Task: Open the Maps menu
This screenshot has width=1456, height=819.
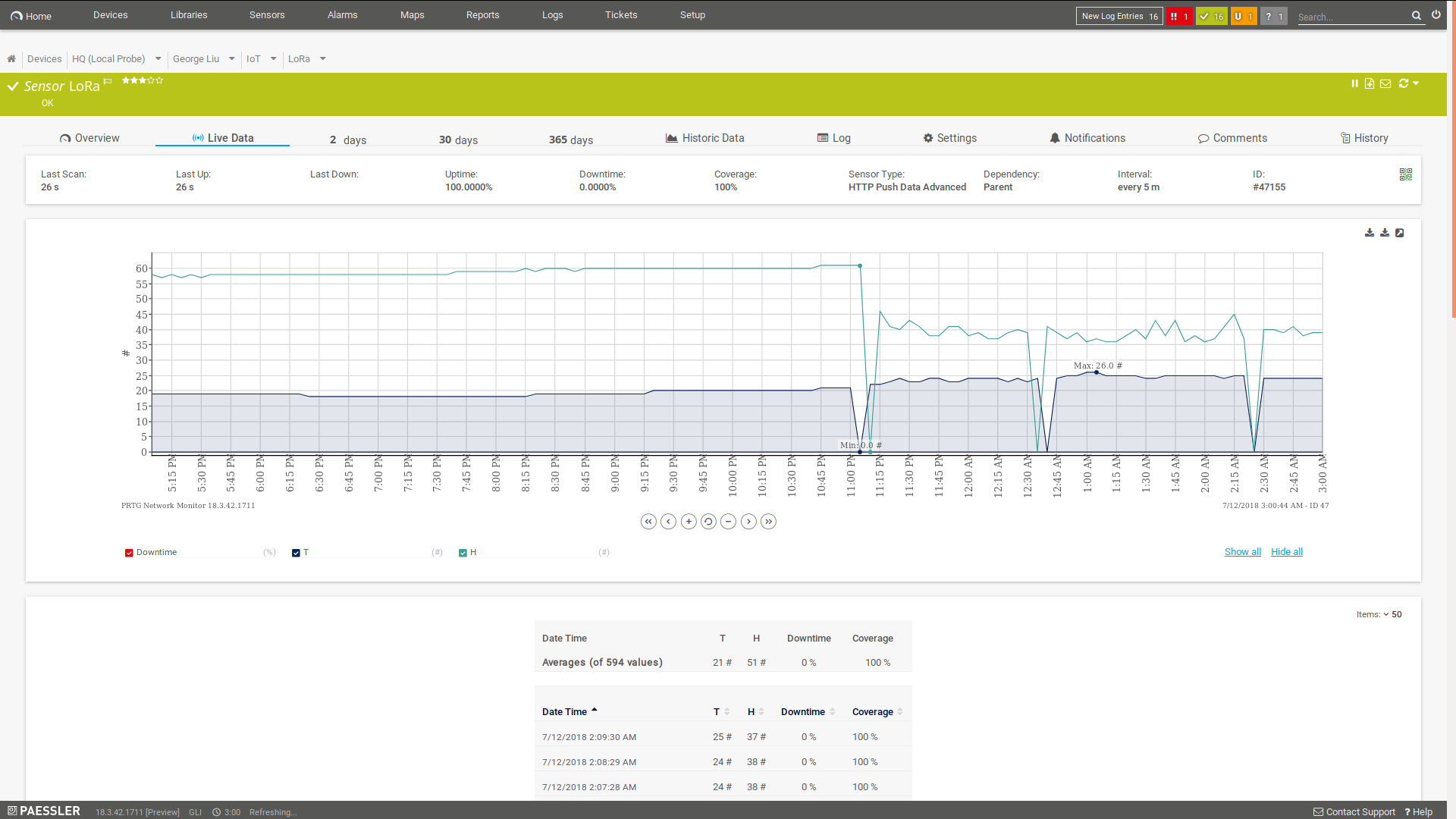Action: pyautogui.click(x=413, y=15)
